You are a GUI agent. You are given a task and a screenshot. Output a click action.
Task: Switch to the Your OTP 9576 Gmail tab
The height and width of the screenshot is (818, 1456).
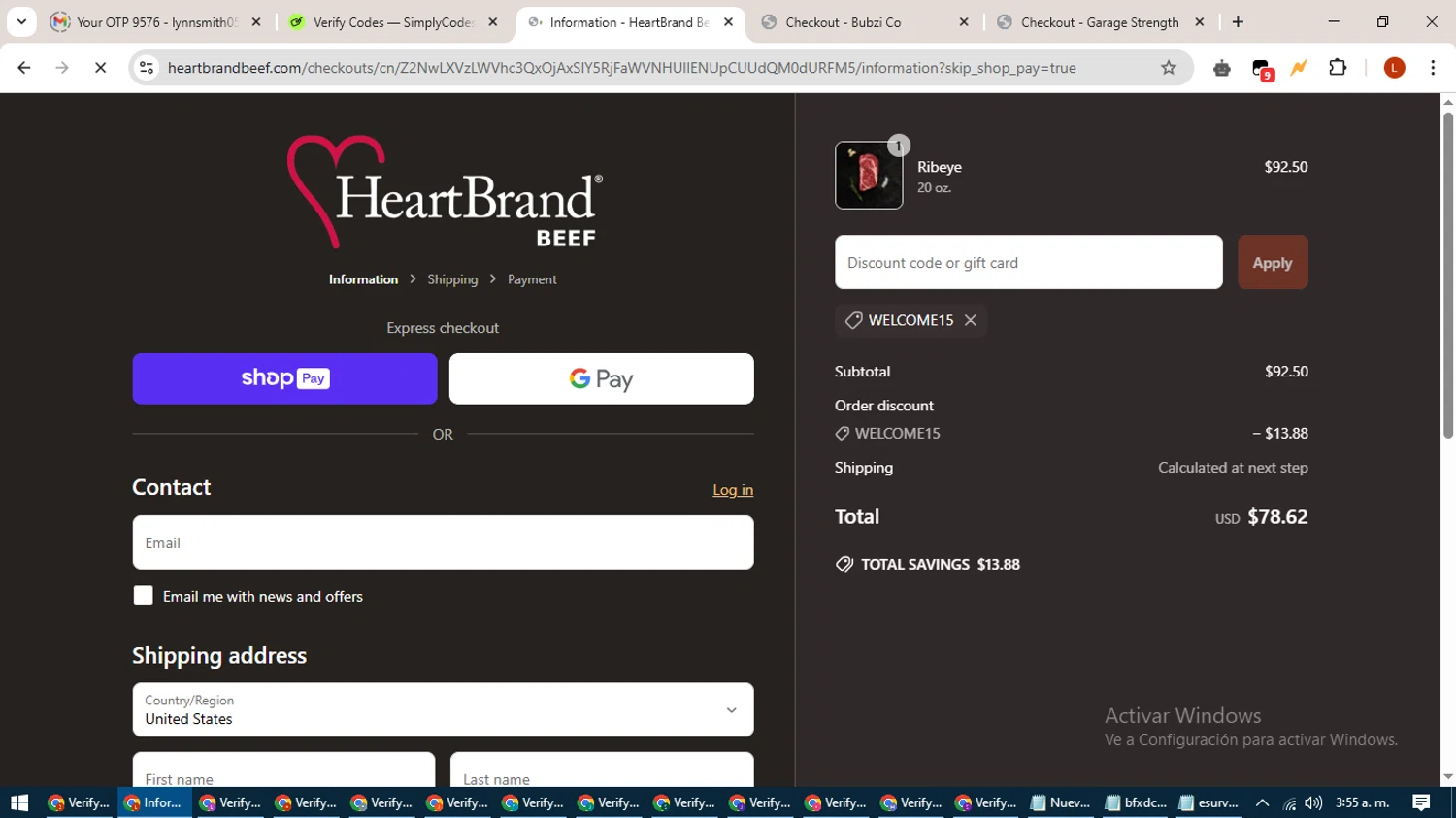157,21
